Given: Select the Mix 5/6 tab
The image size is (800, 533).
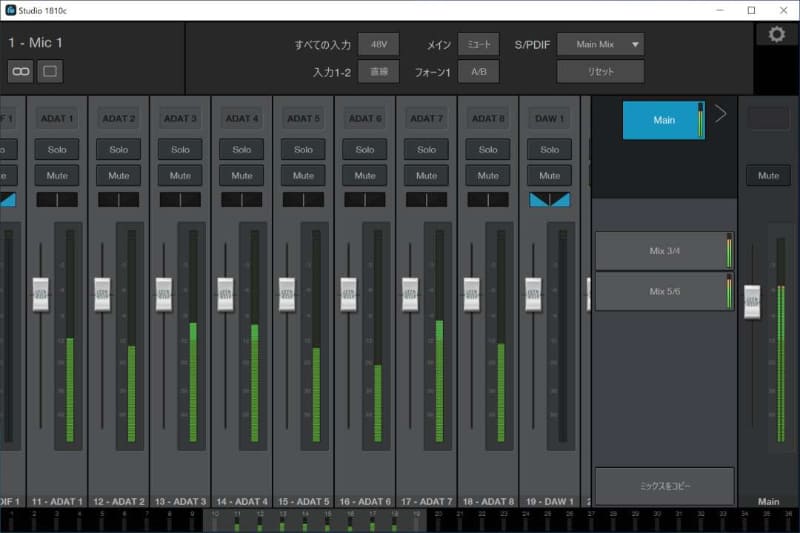Looking at the screenshot, I should 664,291.
